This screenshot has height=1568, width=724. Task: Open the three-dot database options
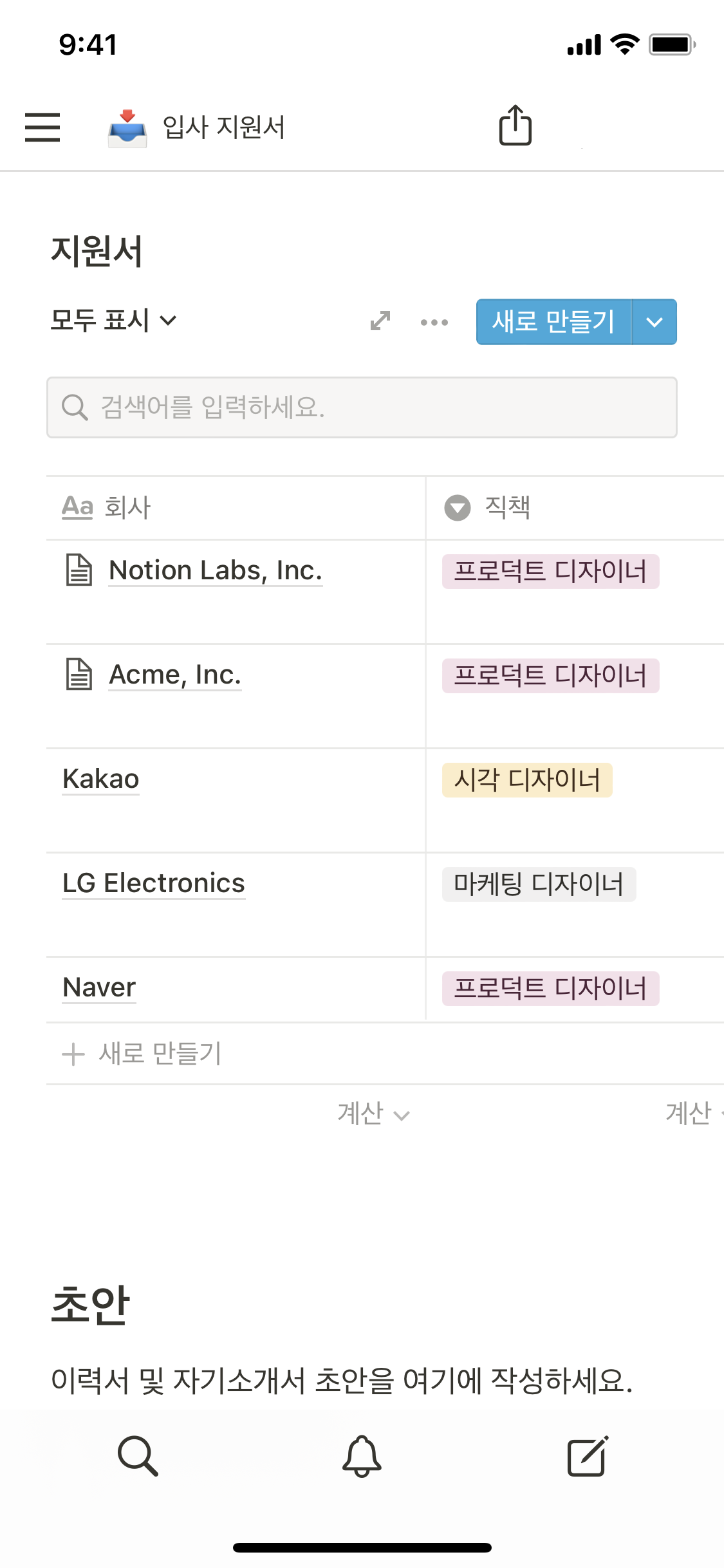[434, 322]
